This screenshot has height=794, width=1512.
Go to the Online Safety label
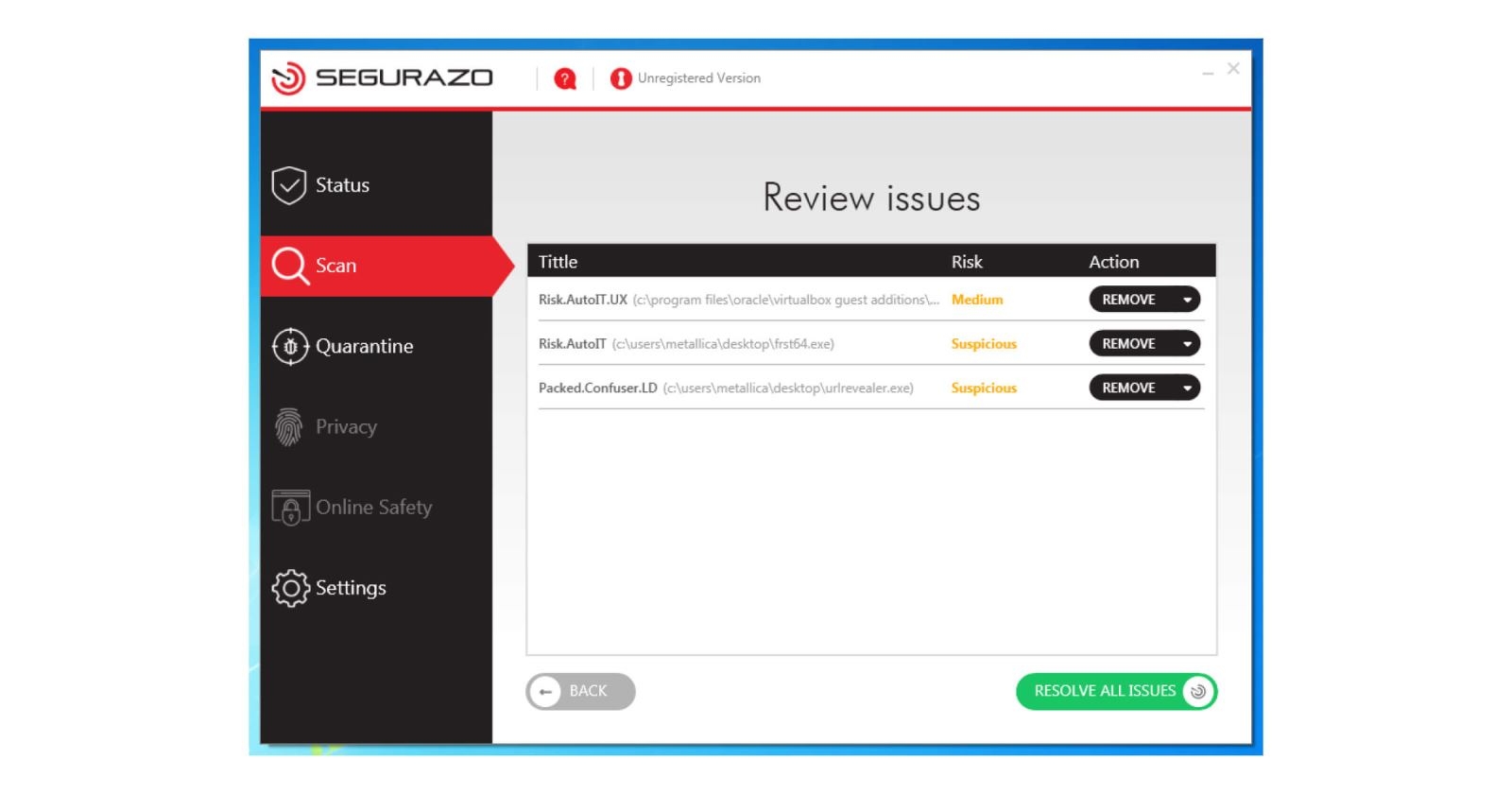pyautogui.click(x=373, y=508)
